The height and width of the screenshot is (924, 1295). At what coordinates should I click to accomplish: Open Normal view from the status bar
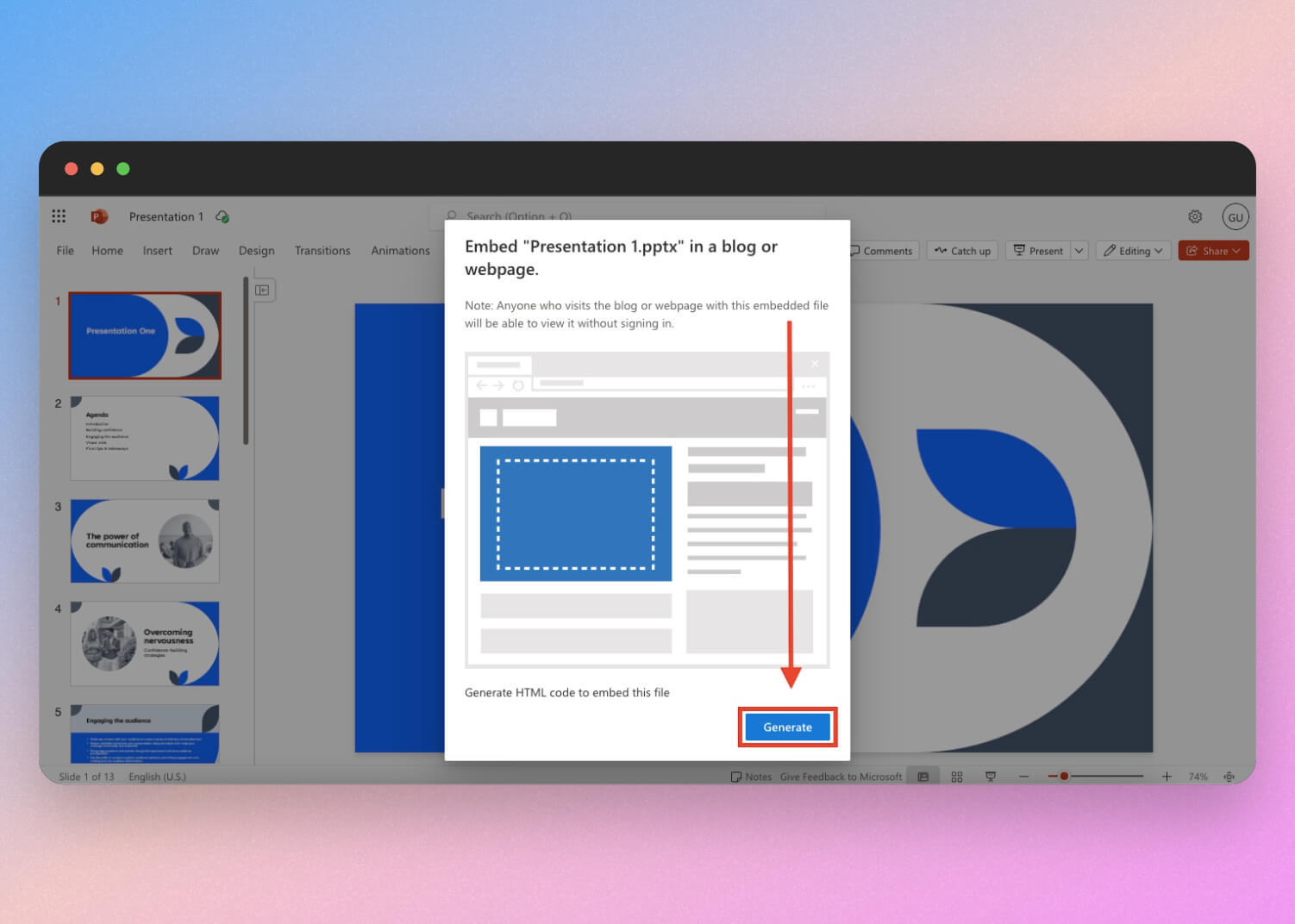(923, 776)
